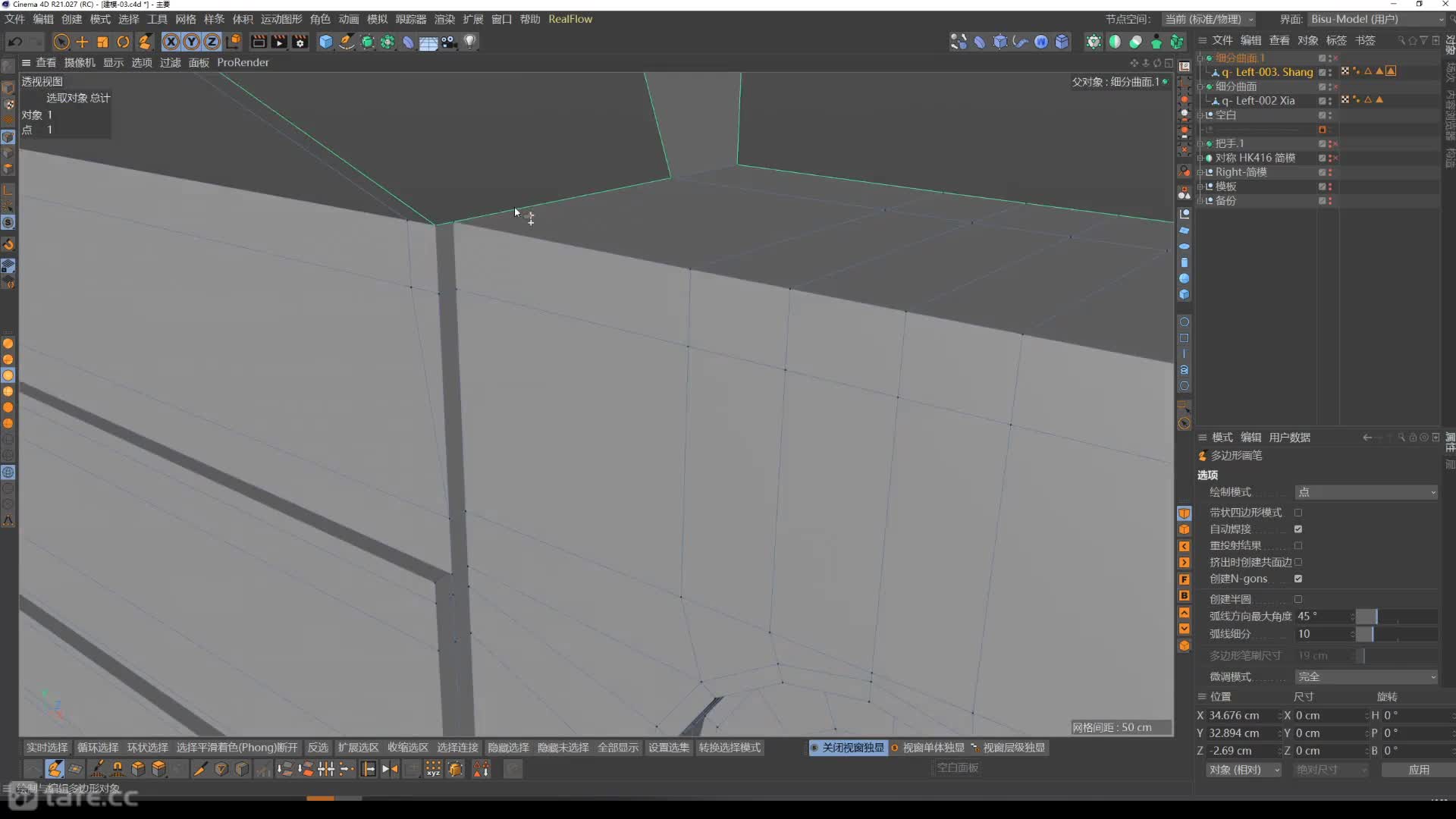Click the Magnet tool icon
The image size is (1456, 819).
coord(118,769)
